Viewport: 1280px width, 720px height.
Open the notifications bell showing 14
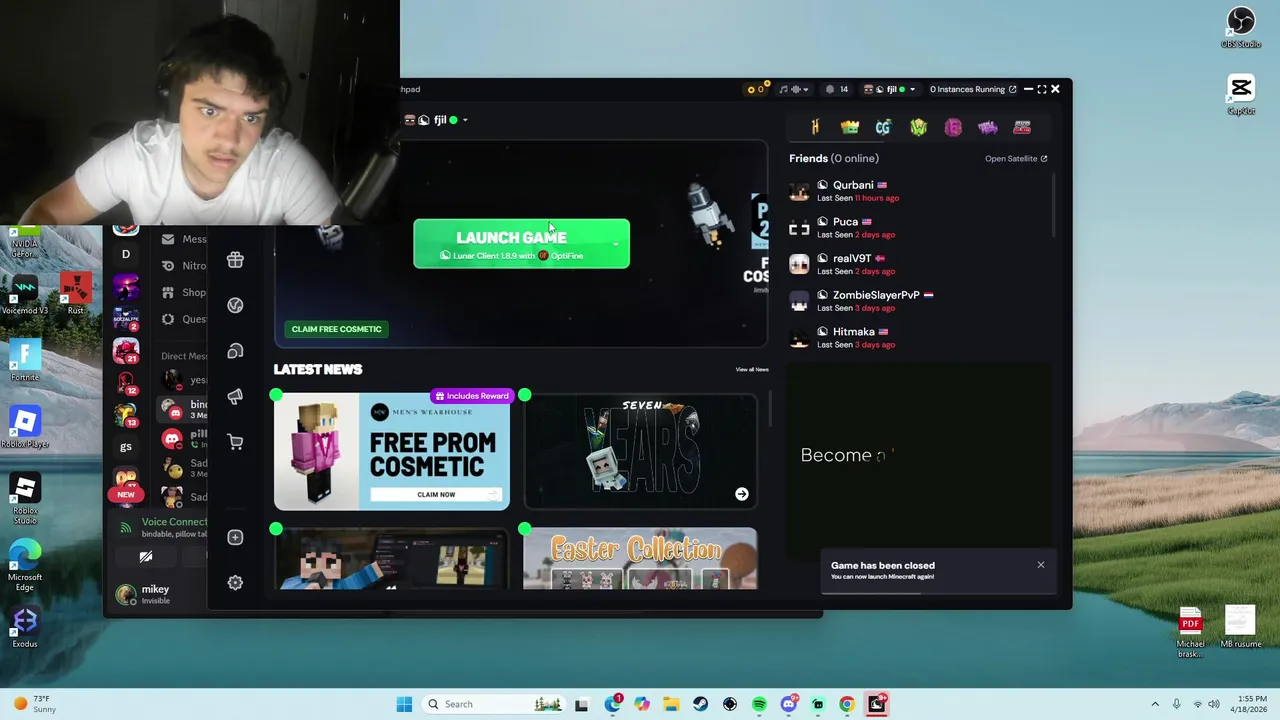(x=836, y=89)
